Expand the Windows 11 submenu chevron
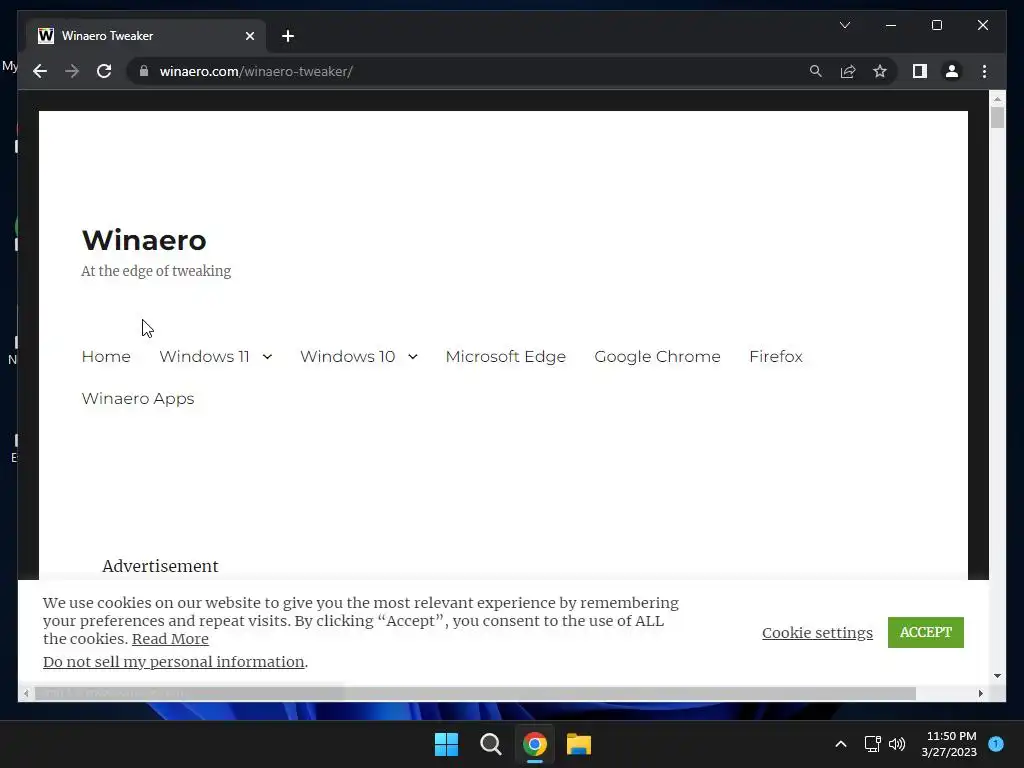 (x=267, y=357)
